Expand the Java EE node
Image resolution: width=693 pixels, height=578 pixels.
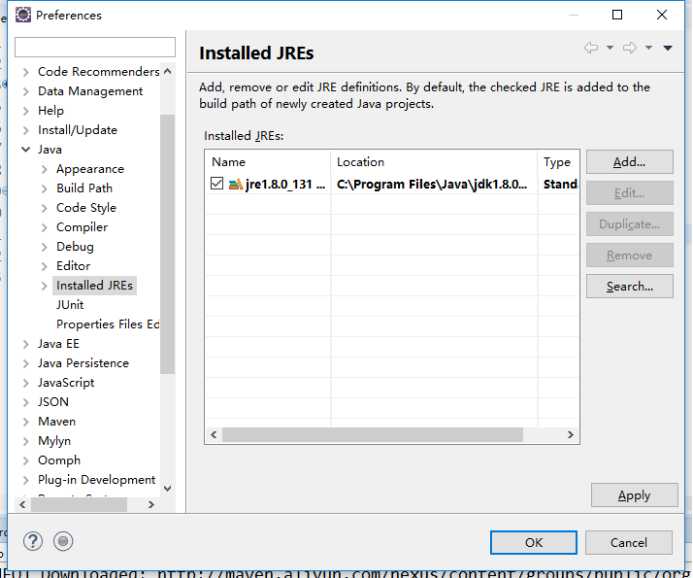26,344
